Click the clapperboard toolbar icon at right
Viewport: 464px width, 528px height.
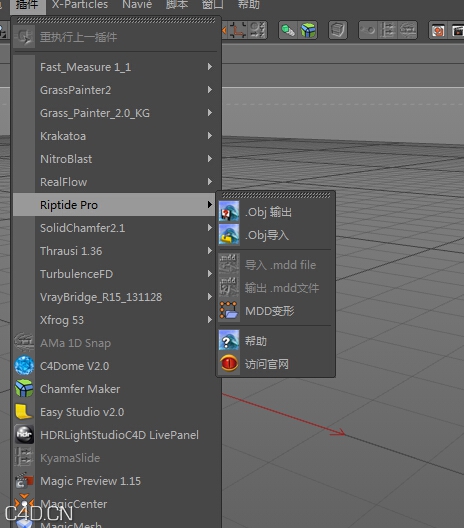click(x=457, y=31)
